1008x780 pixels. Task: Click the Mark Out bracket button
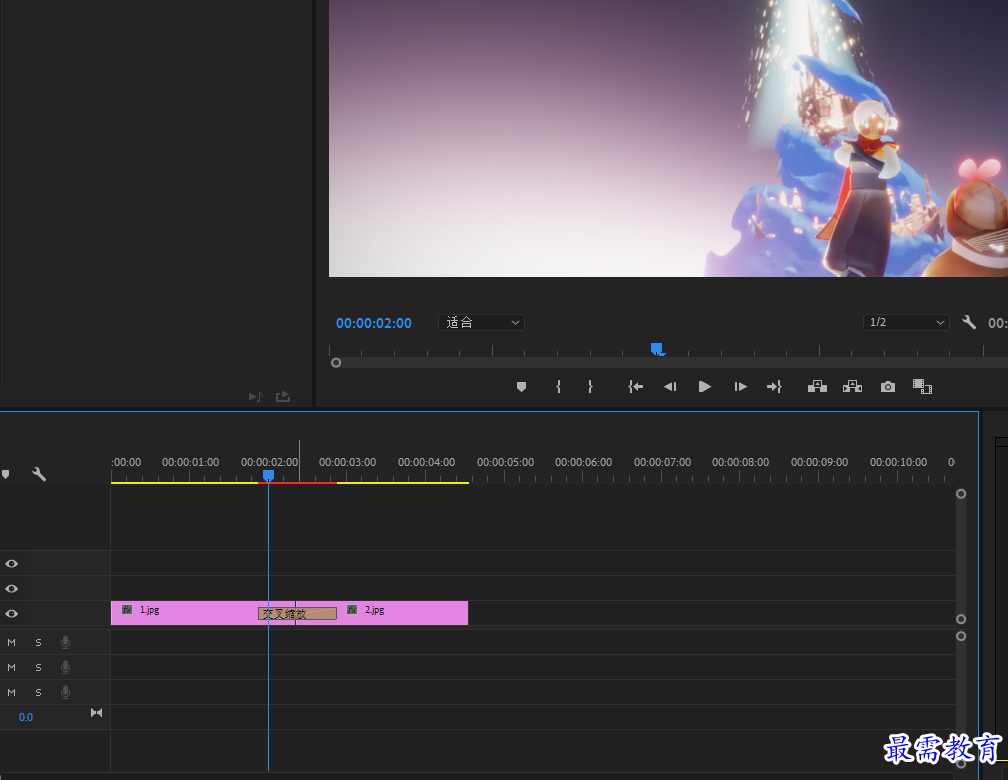click(x=590, y=386)
